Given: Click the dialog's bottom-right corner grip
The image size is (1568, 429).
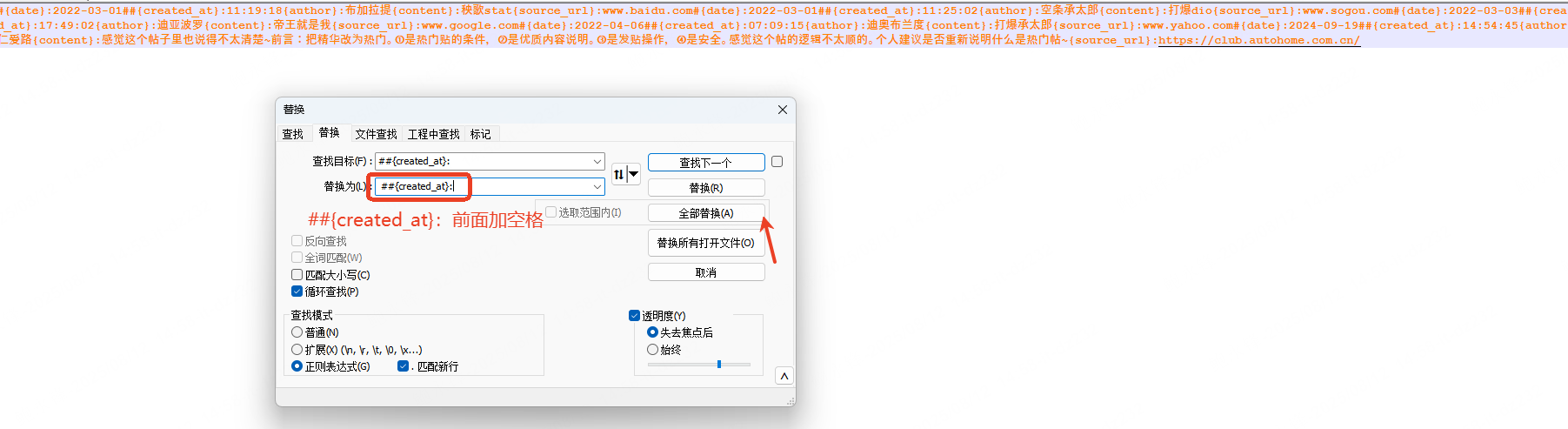Looking at the screenshot, I should (791, 401).
